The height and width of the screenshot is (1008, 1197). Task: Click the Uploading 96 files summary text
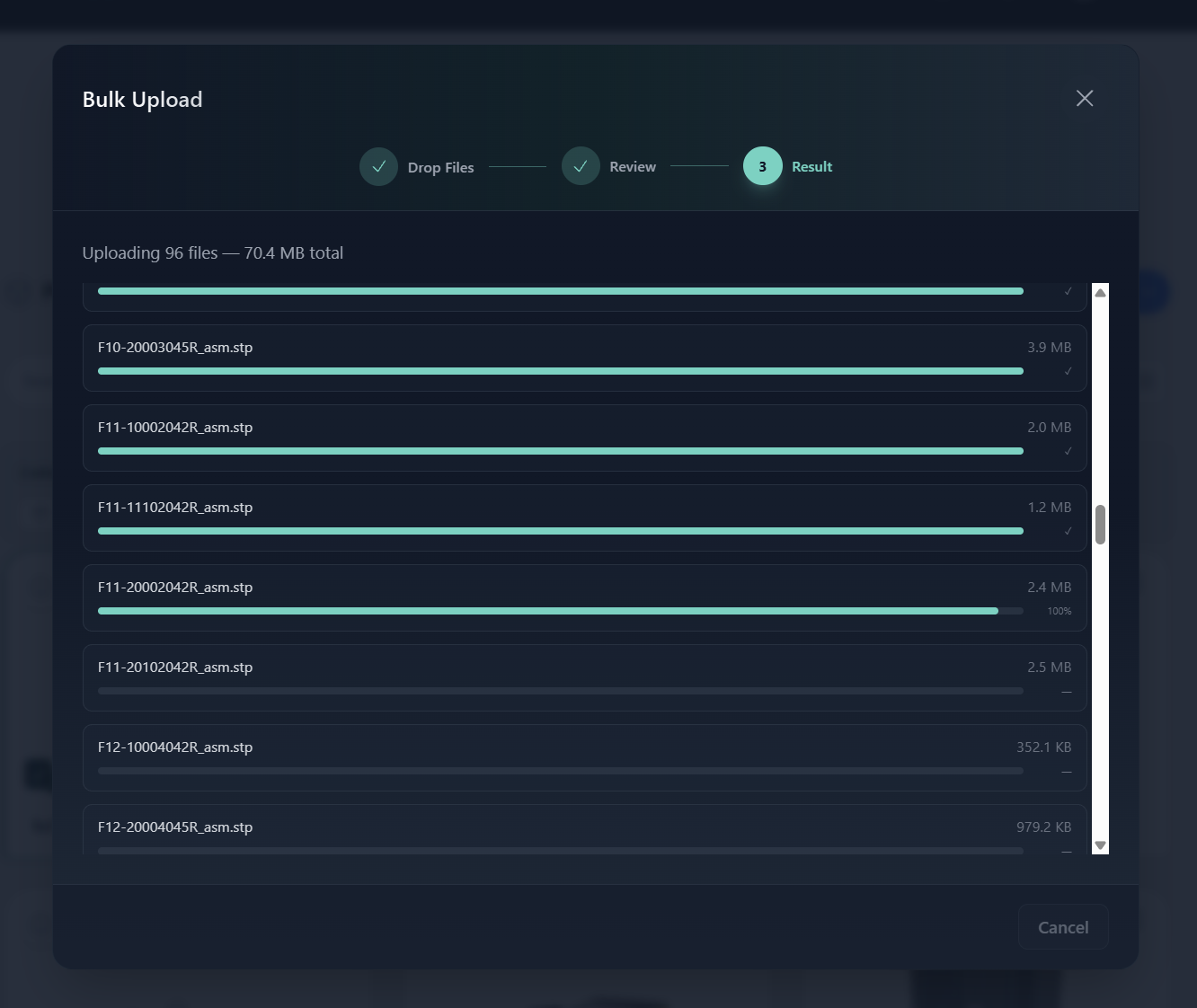[213, 253]
